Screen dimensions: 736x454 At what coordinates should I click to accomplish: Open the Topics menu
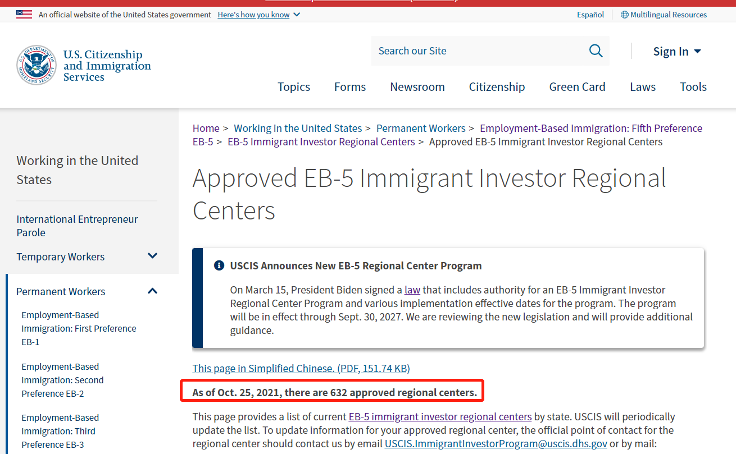(294, 87)
